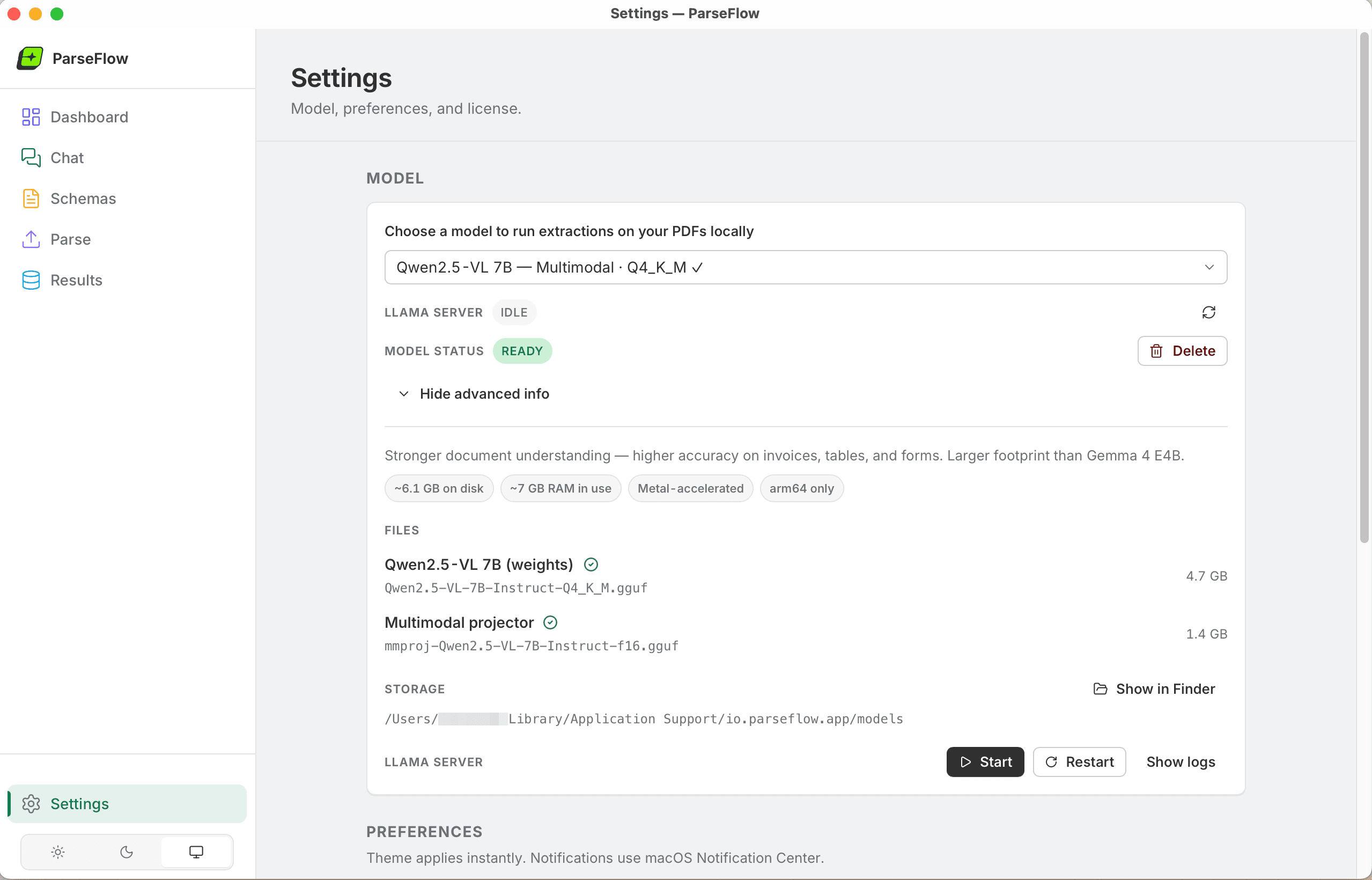
Task: Click the circular arrow icon in Restart
Action: pos(1051,762)
